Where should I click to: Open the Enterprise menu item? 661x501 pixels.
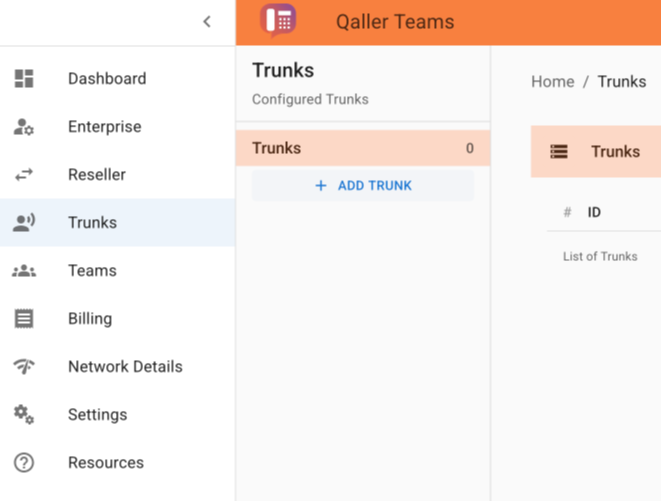(x=118, y=127)
